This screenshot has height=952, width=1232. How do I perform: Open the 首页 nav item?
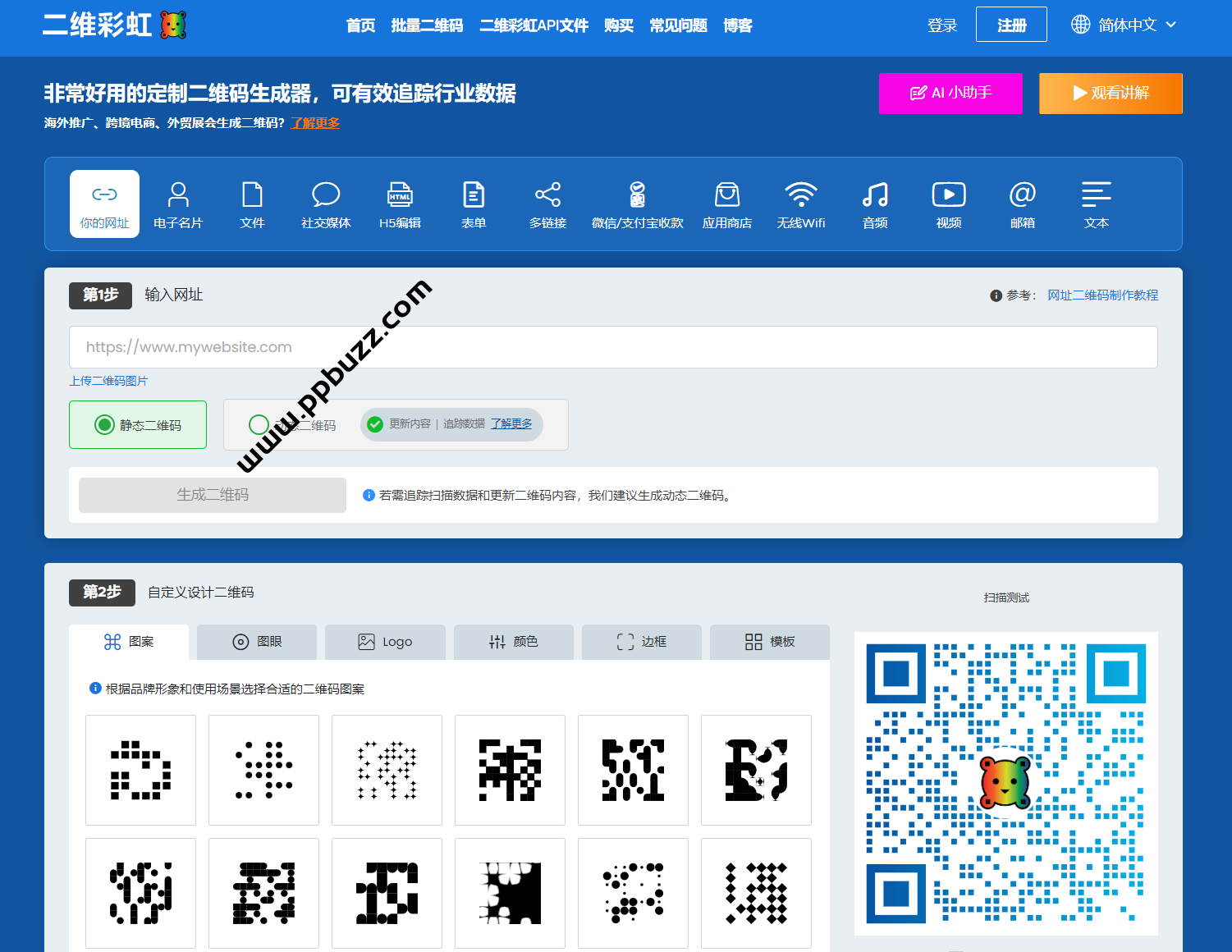point(360,25)
